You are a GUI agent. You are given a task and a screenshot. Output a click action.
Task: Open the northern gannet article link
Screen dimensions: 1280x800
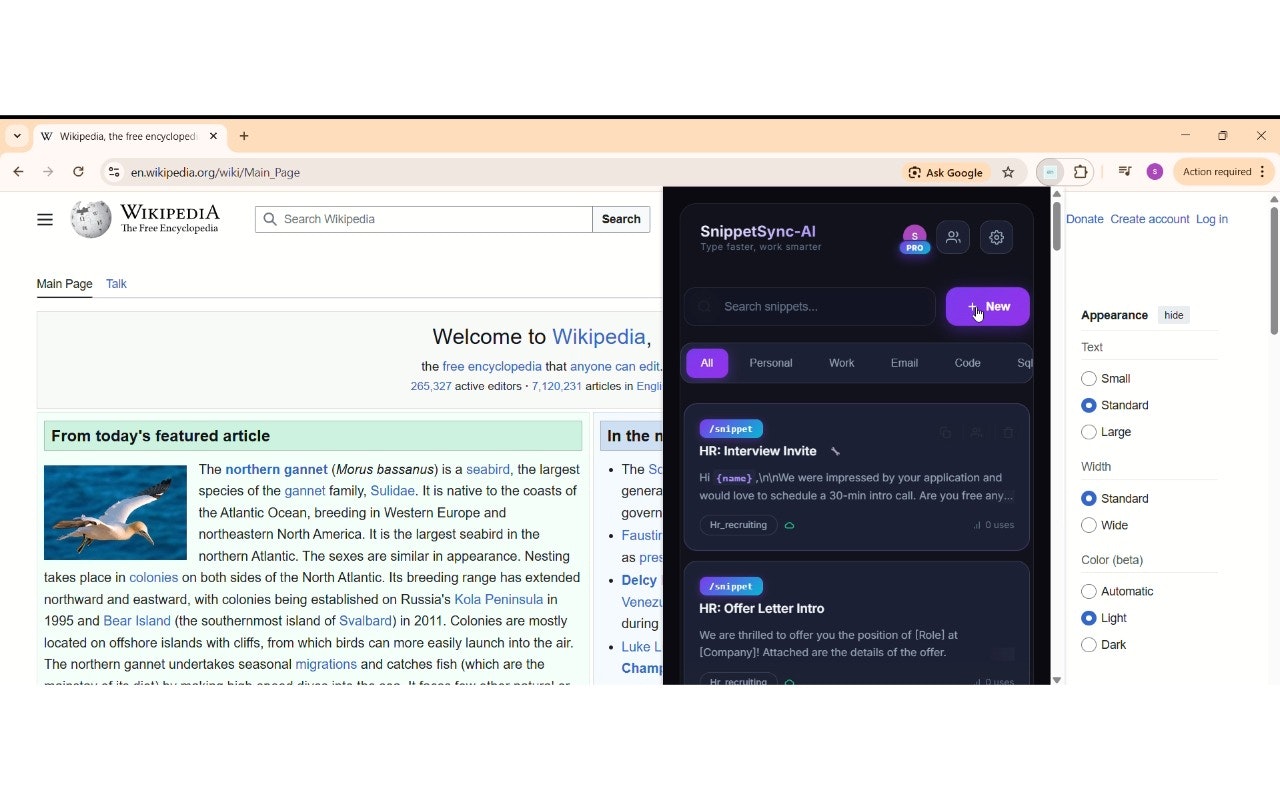(x=276, y=469)
